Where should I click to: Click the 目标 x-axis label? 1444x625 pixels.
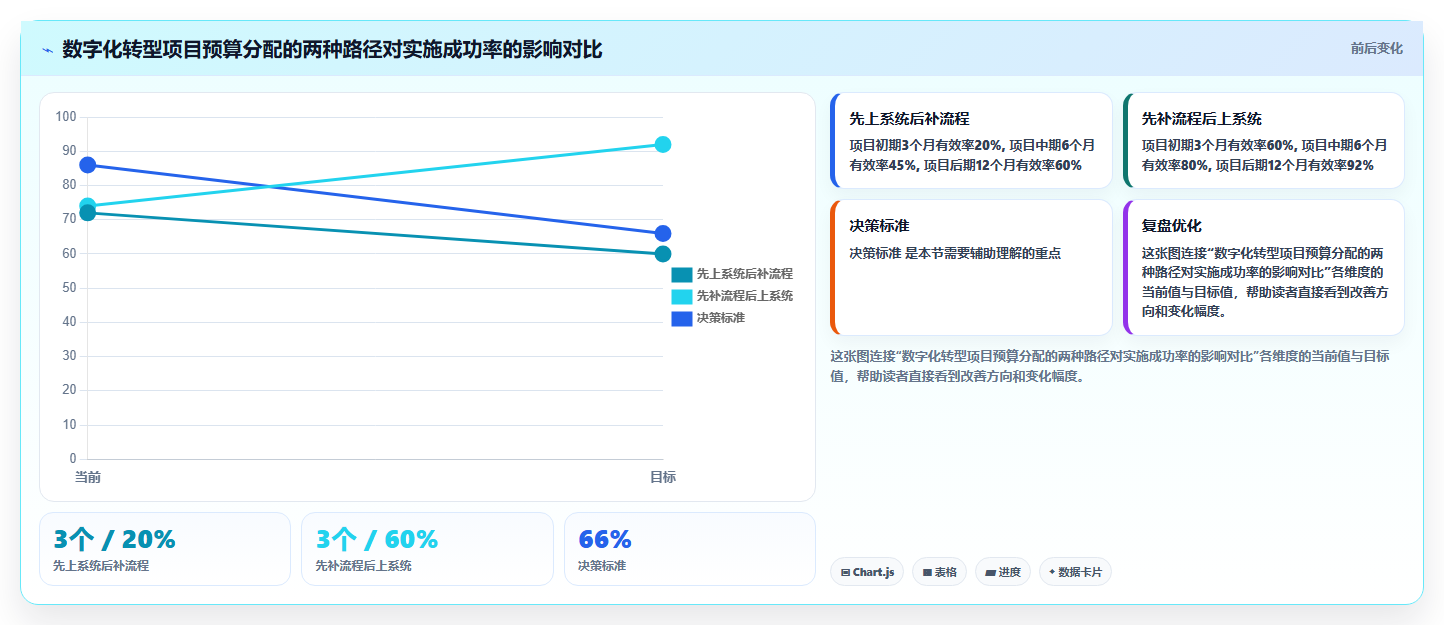coord(663,477)
